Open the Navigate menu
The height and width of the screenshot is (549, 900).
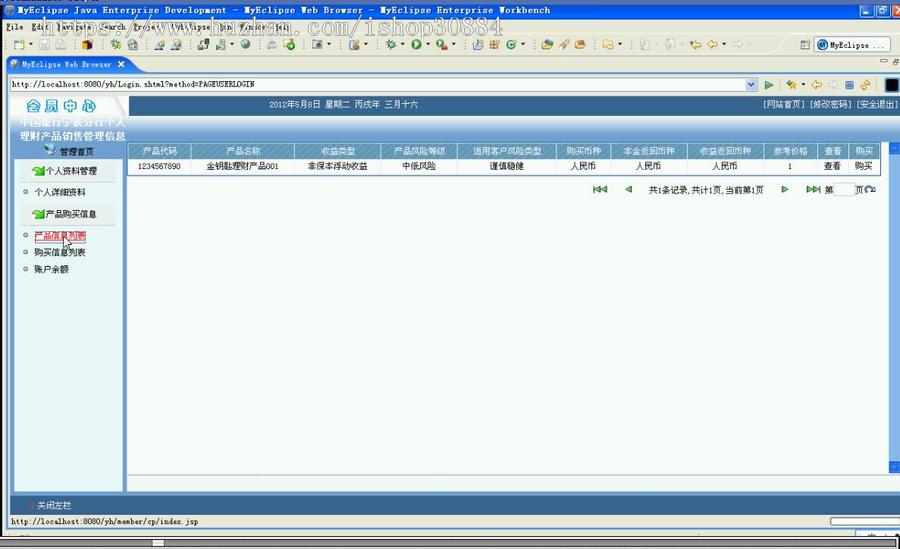tap(75, 27)
